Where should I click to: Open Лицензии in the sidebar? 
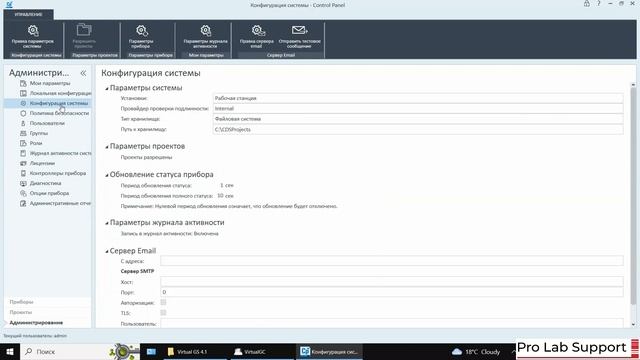pyautogui.click(x=42, y=163)
